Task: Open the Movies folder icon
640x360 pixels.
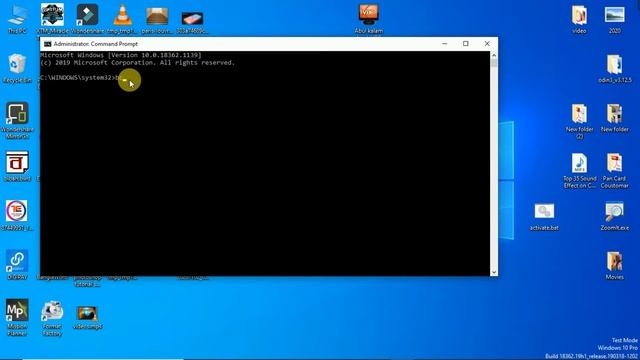Action: point(615,265)
